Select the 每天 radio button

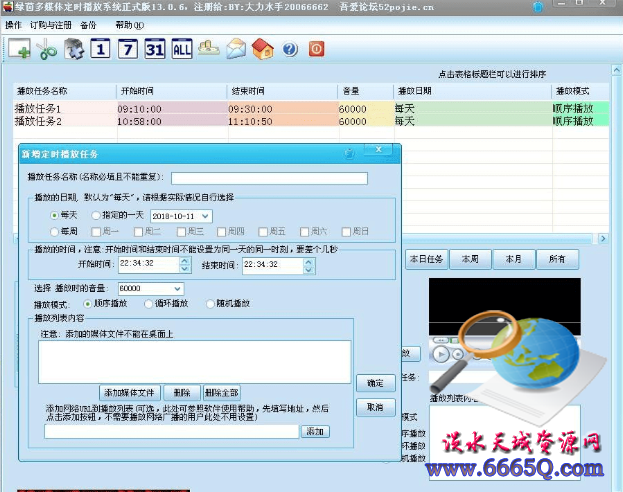(x=54, y=215)
